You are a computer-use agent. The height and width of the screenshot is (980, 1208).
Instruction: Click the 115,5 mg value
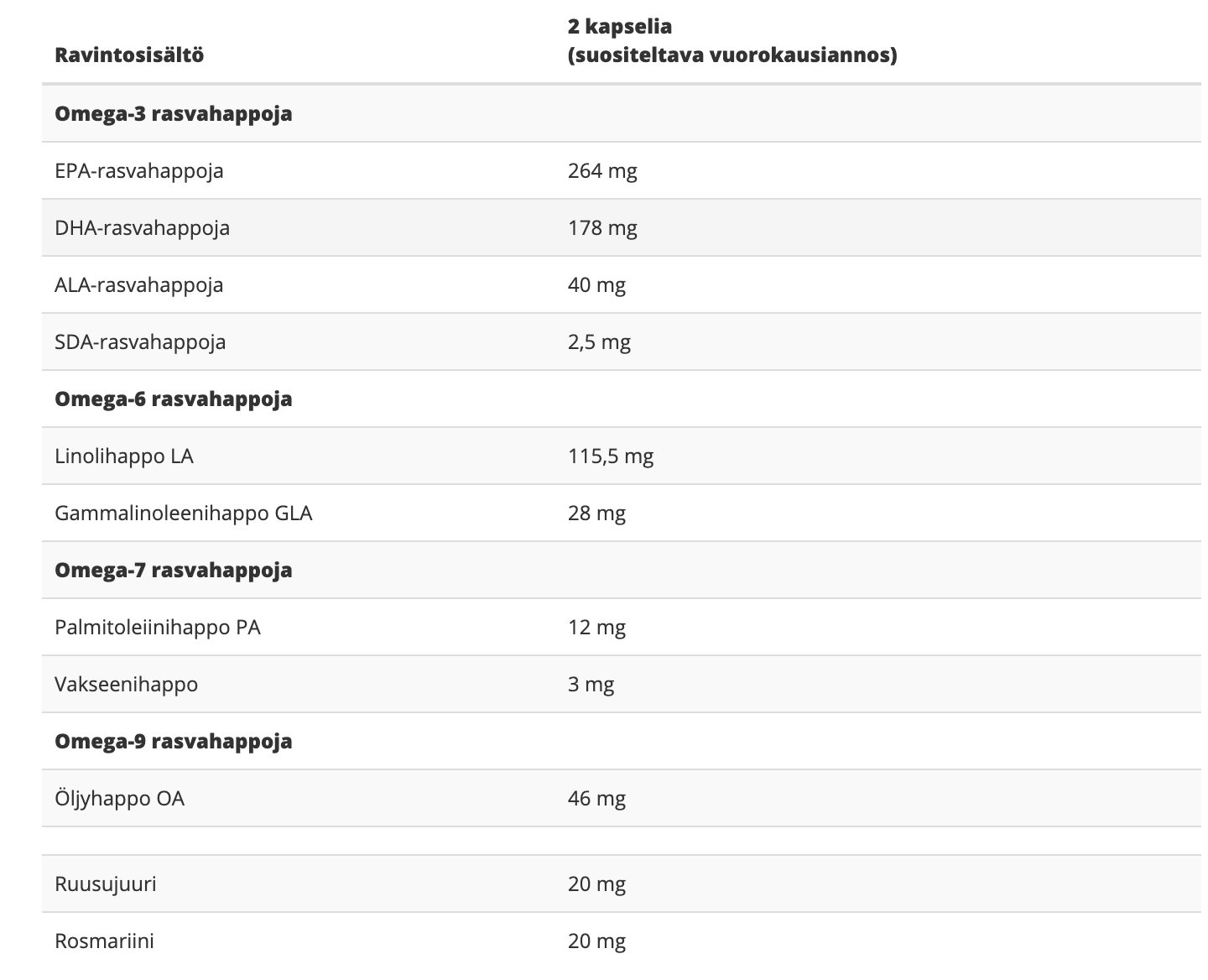(x=611, y=456)
